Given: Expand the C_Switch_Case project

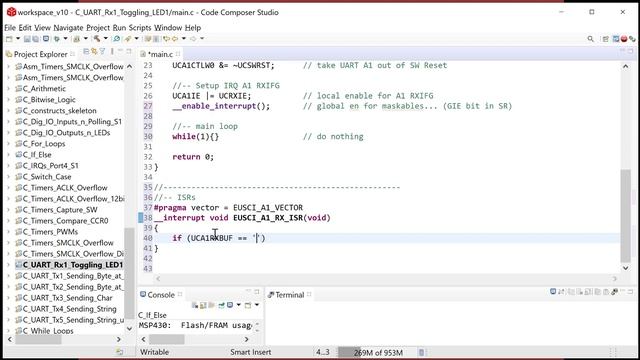Looking at the screenshot, I should pyautogui.click(x=9, y=177).
